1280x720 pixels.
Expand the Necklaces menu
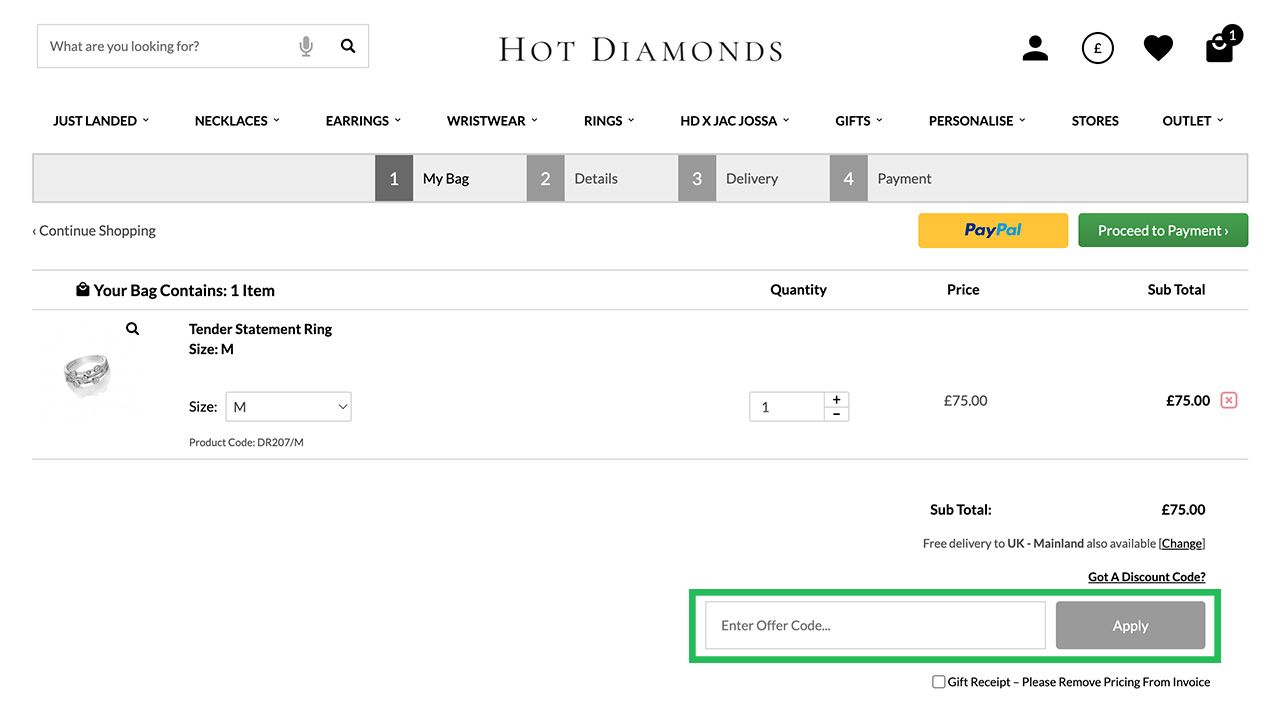[x=237, y=120]
